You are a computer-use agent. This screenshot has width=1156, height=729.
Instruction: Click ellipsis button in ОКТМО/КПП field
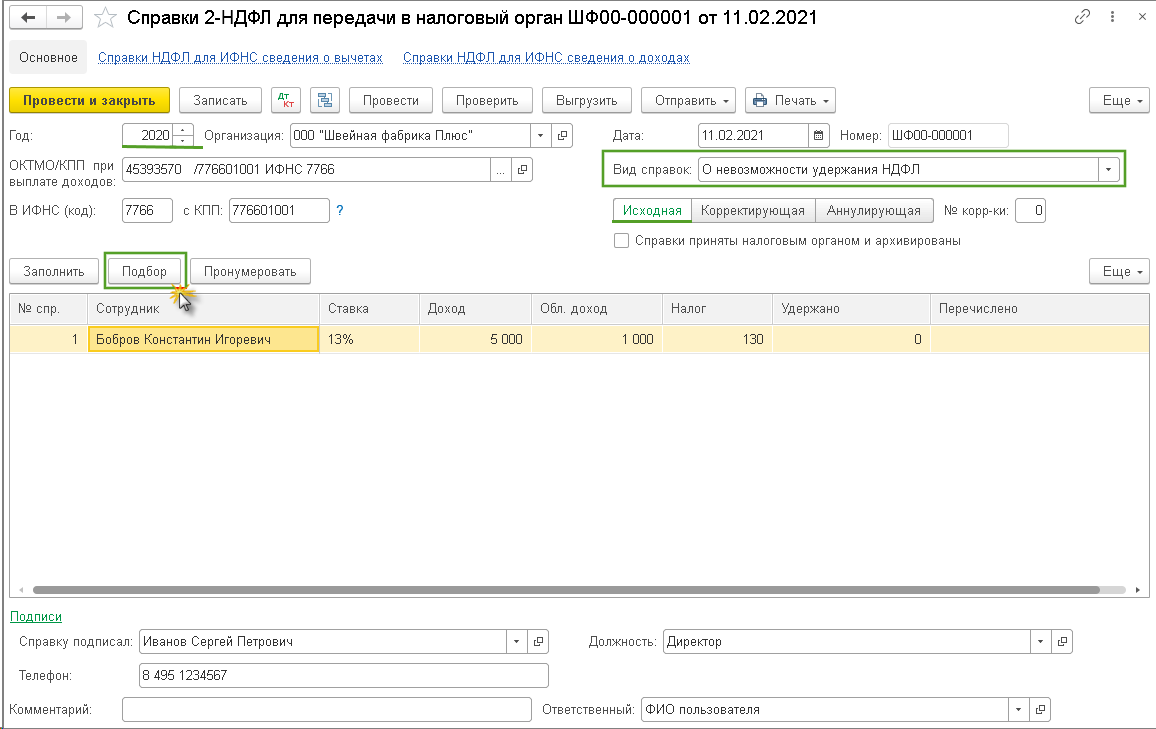click(501, 170)
